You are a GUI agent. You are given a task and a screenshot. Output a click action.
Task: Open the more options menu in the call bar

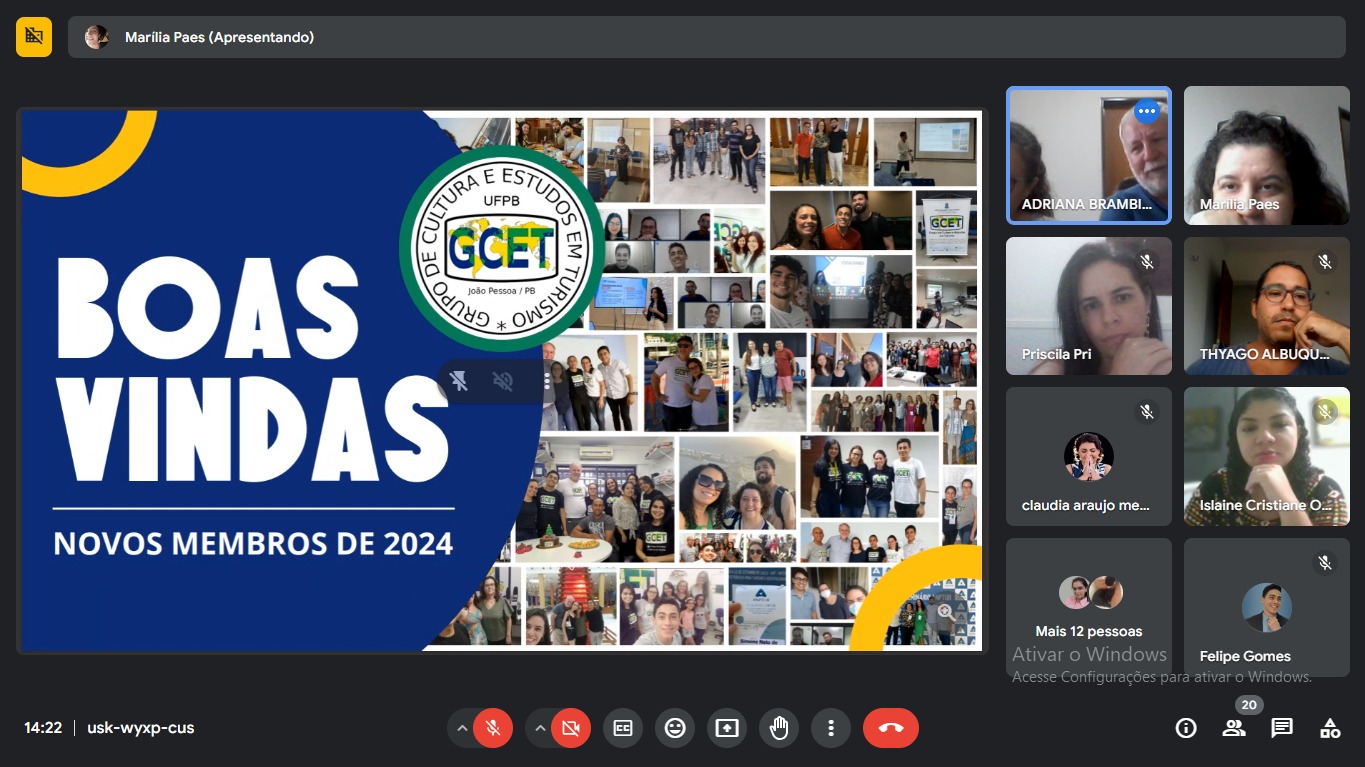831,728
